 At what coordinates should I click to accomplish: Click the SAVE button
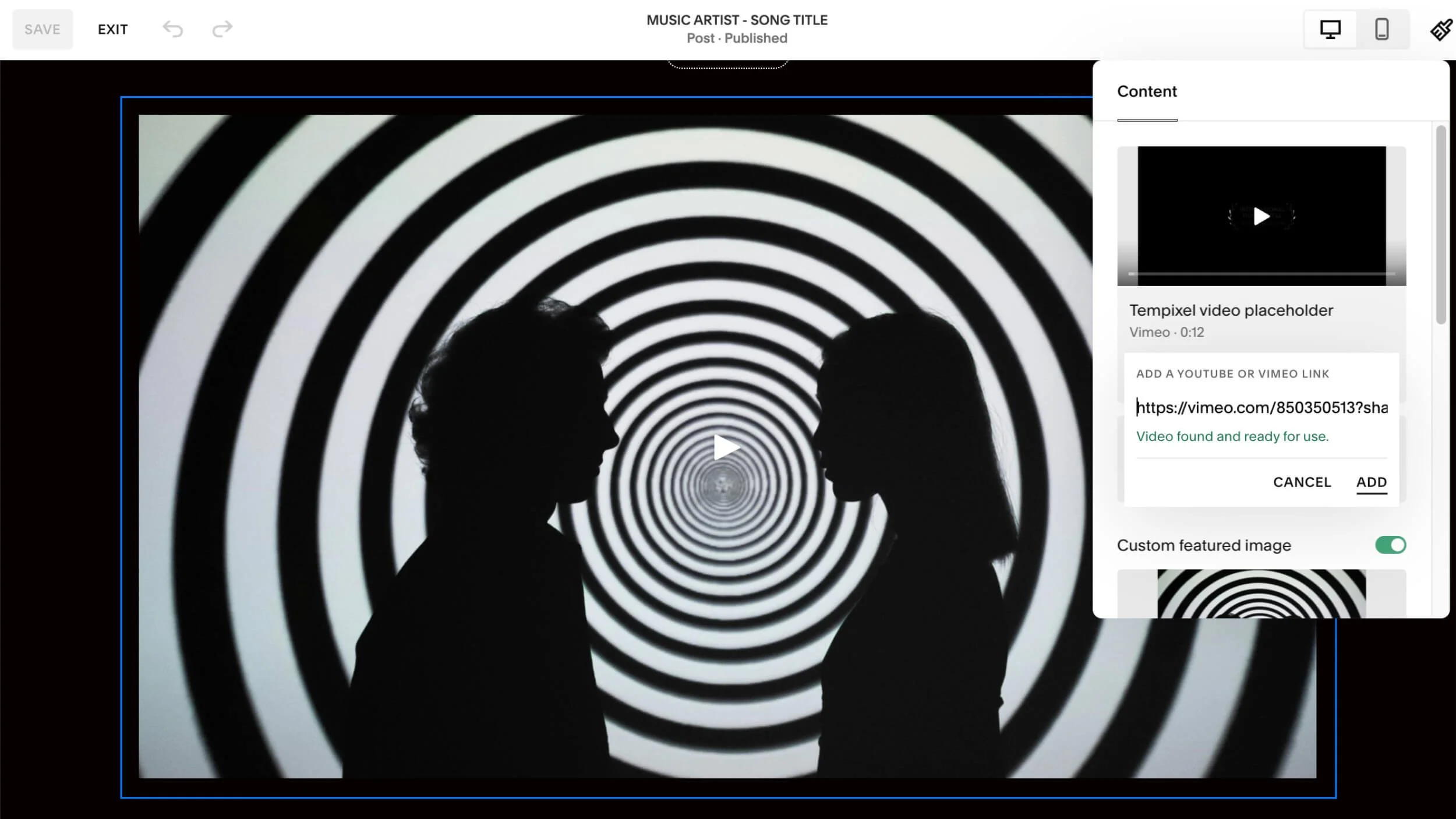pyautogui.click(x=43, y=29)
